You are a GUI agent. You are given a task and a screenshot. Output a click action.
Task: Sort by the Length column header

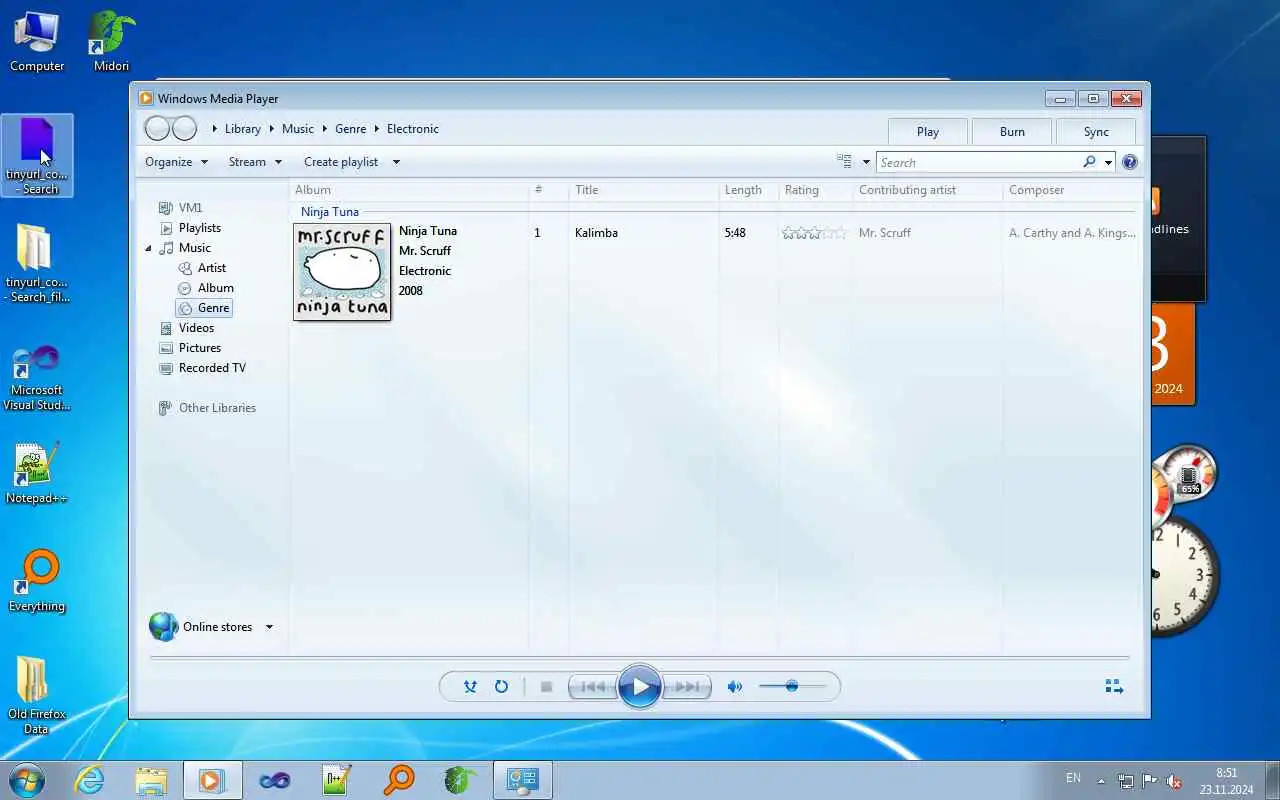click(748, 190)
